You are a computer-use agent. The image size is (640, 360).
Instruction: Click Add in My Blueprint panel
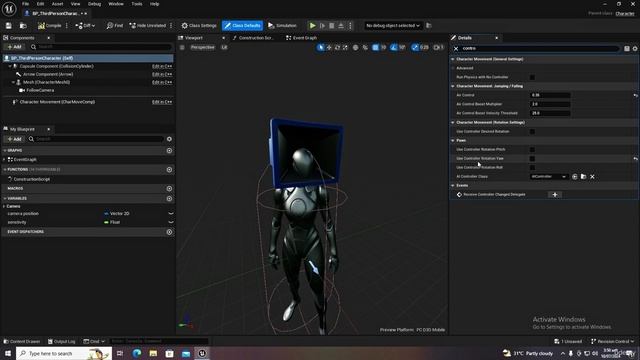pos(14,139)
